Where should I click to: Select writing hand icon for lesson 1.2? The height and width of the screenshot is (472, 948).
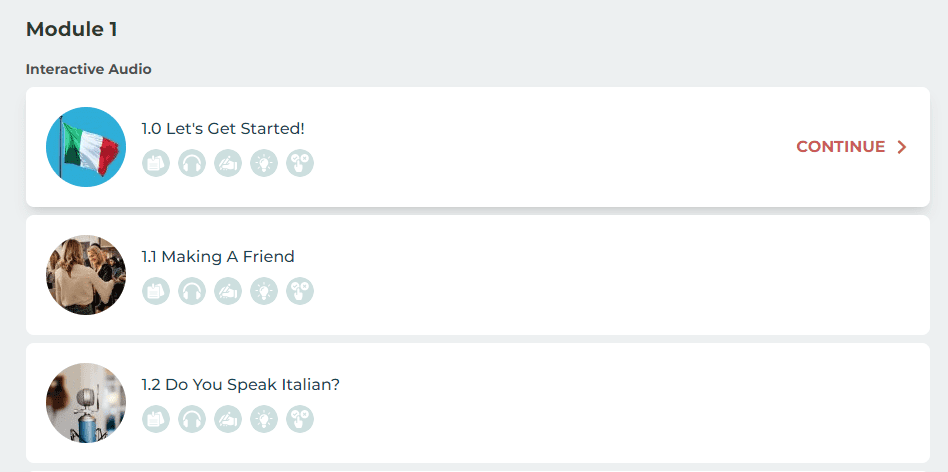tap(228, 419)
